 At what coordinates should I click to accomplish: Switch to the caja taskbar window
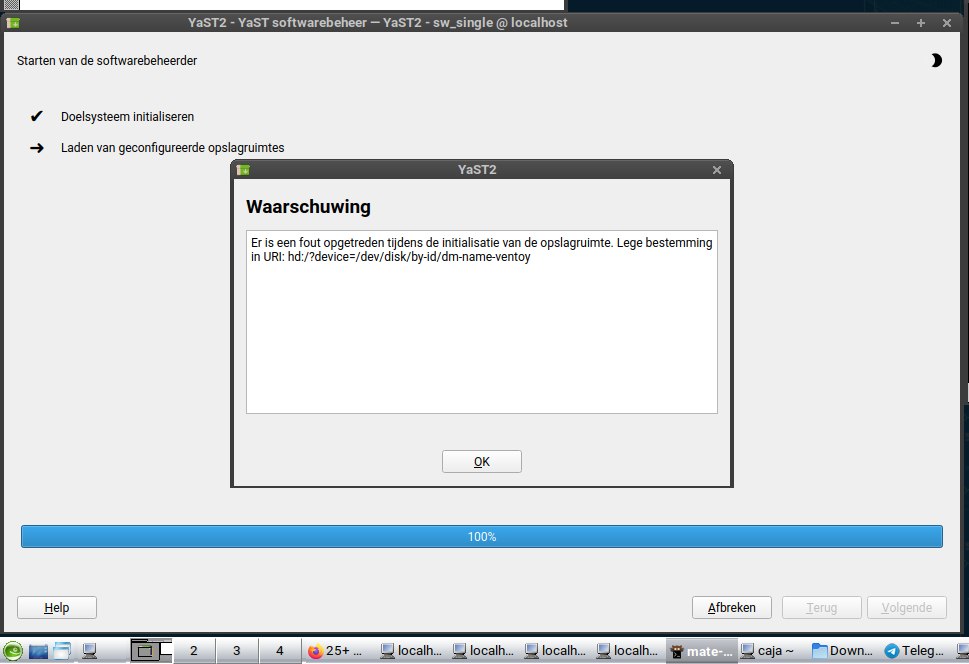[x=770, y=651]
